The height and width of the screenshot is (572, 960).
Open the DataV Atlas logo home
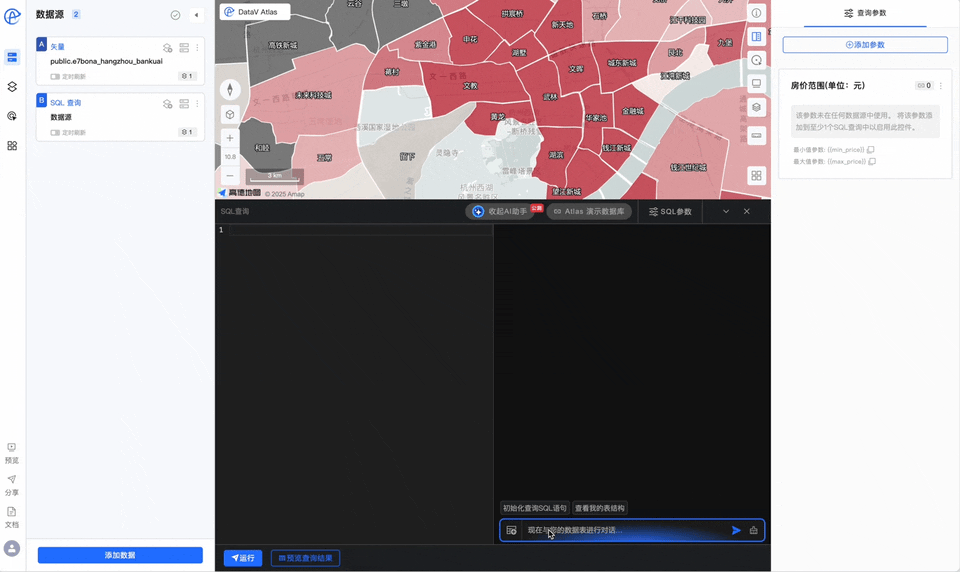(x=12, y=17)
